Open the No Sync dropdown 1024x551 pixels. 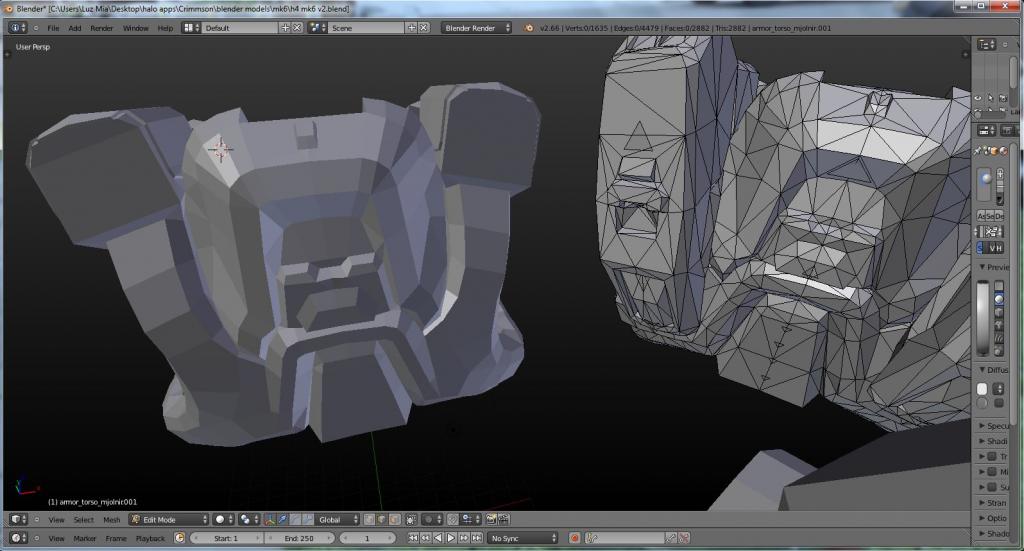[523, 538]
